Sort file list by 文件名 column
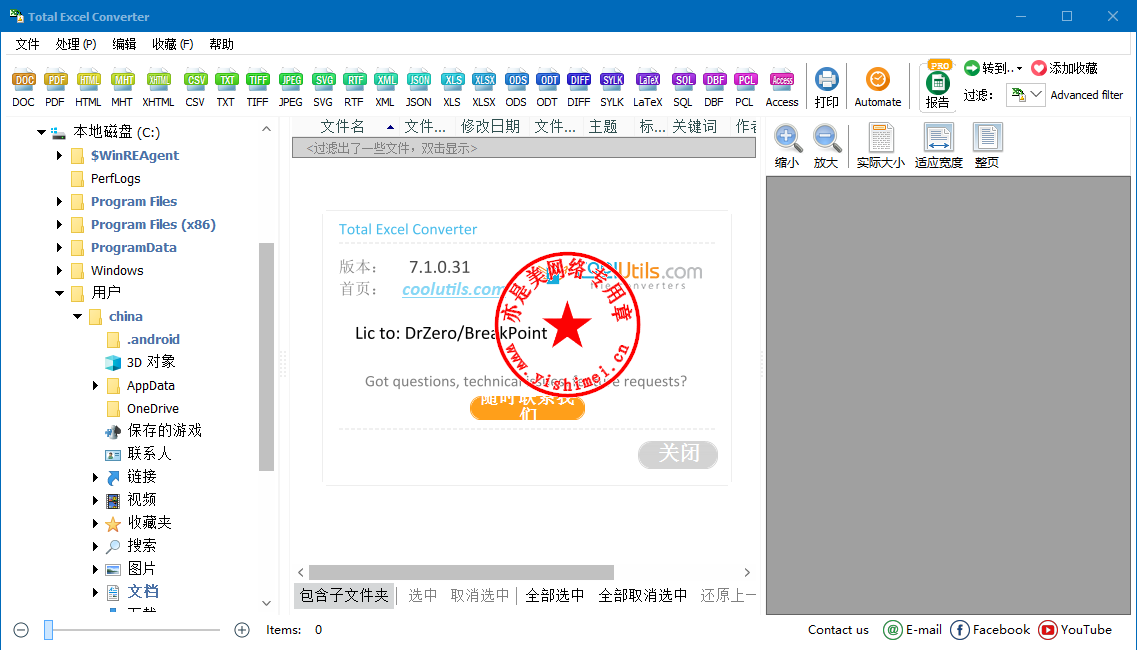The height and width of the screenshot is (650, 1137). point(343,127)
